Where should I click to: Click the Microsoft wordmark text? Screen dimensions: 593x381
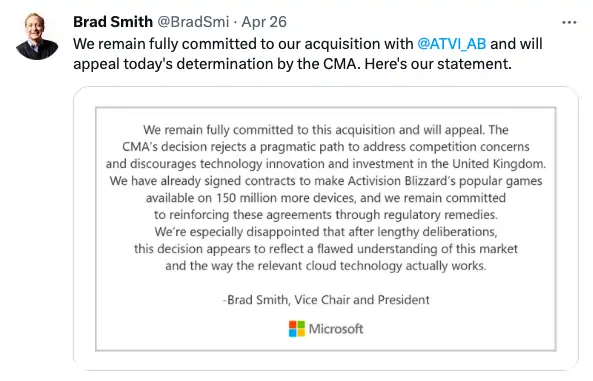click(x=336, y=329)
